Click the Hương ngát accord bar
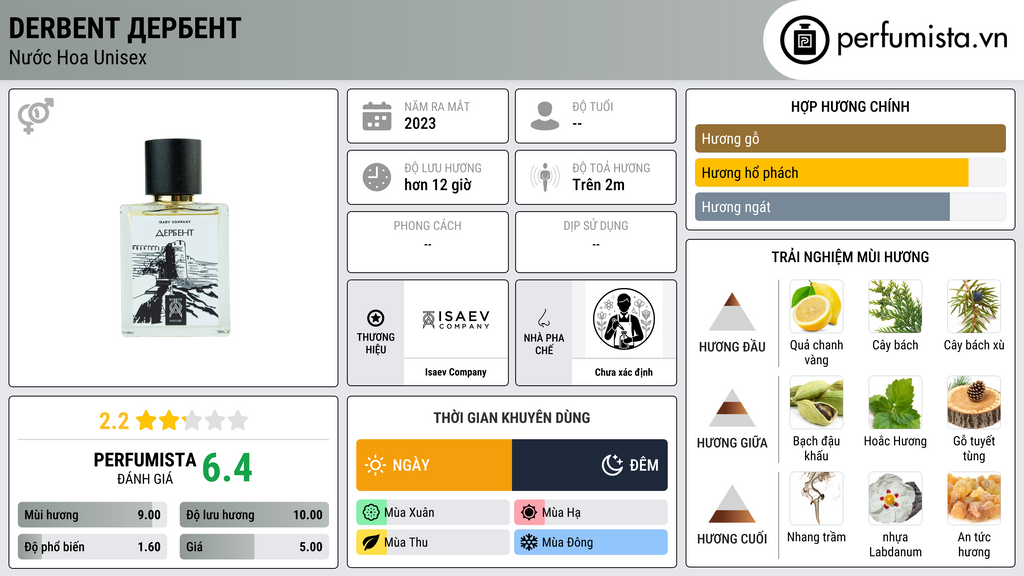Viewport: 1024px width, 576px height. 850,206
